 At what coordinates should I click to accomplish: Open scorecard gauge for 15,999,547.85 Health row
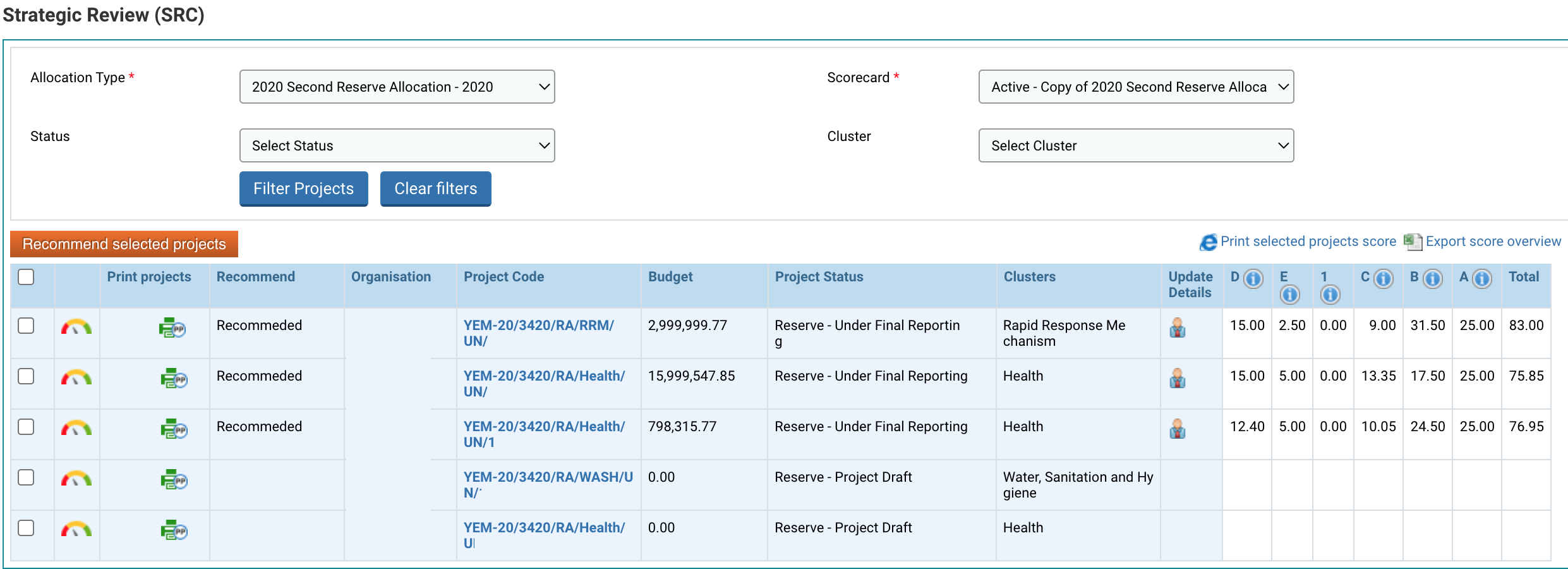[x=76, y=378]
